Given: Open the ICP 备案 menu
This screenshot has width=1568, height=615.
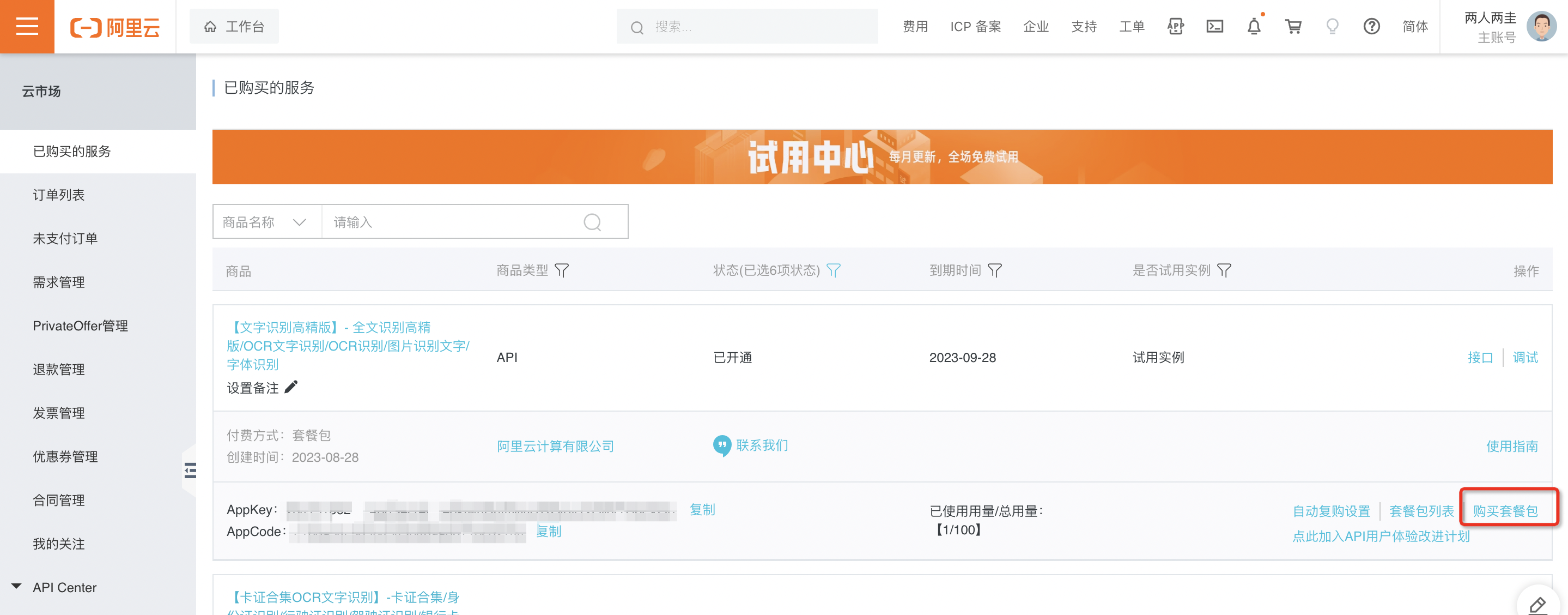Looking at the screenshot, I should click(975, 27).
